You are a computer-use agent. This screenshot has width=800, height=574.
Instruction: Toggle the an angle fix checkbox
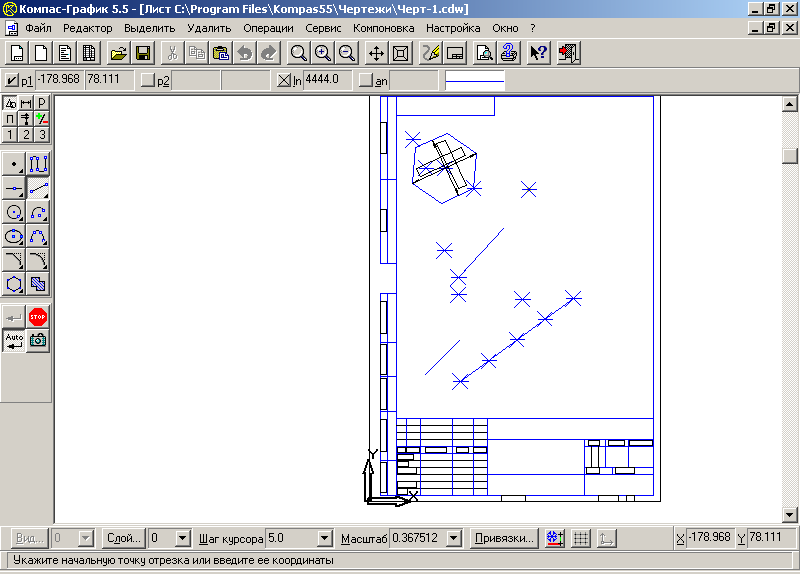[366, 80]
